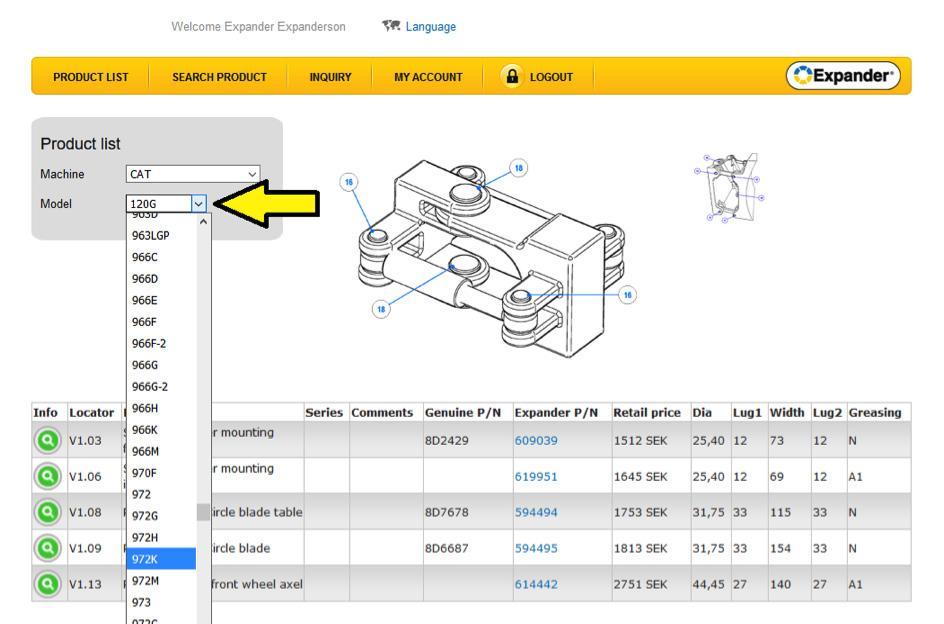Open info for locator V1.13 row
The height and width of the screenshot is (624, 944).
point(48,584)
